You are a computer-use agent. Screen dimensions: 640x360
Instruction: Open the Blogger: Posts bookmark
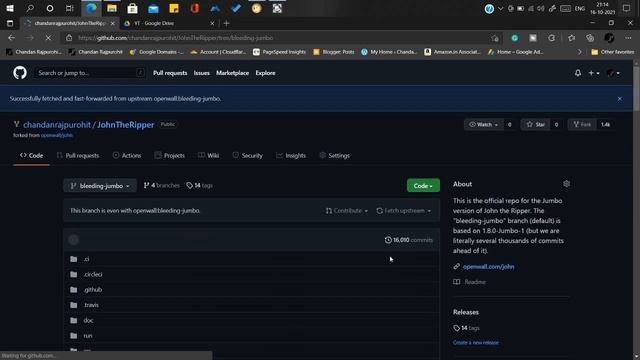333,52
